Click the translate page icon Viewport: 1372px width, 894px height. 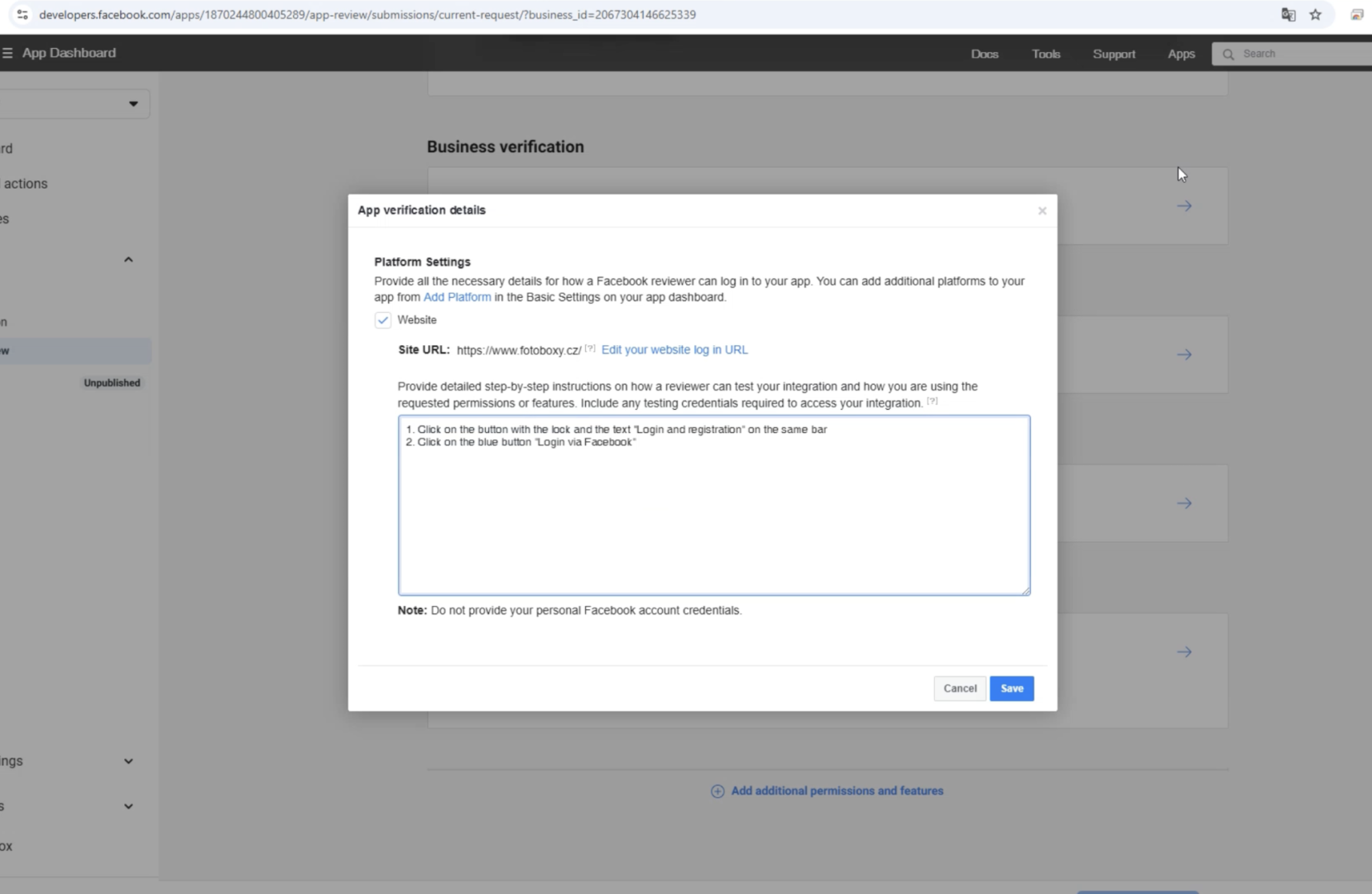coord(1288,15)
